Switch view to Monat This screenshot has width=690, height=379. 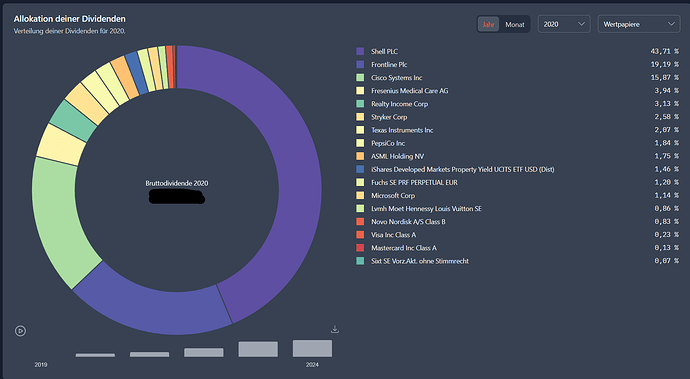click(514, 25)
